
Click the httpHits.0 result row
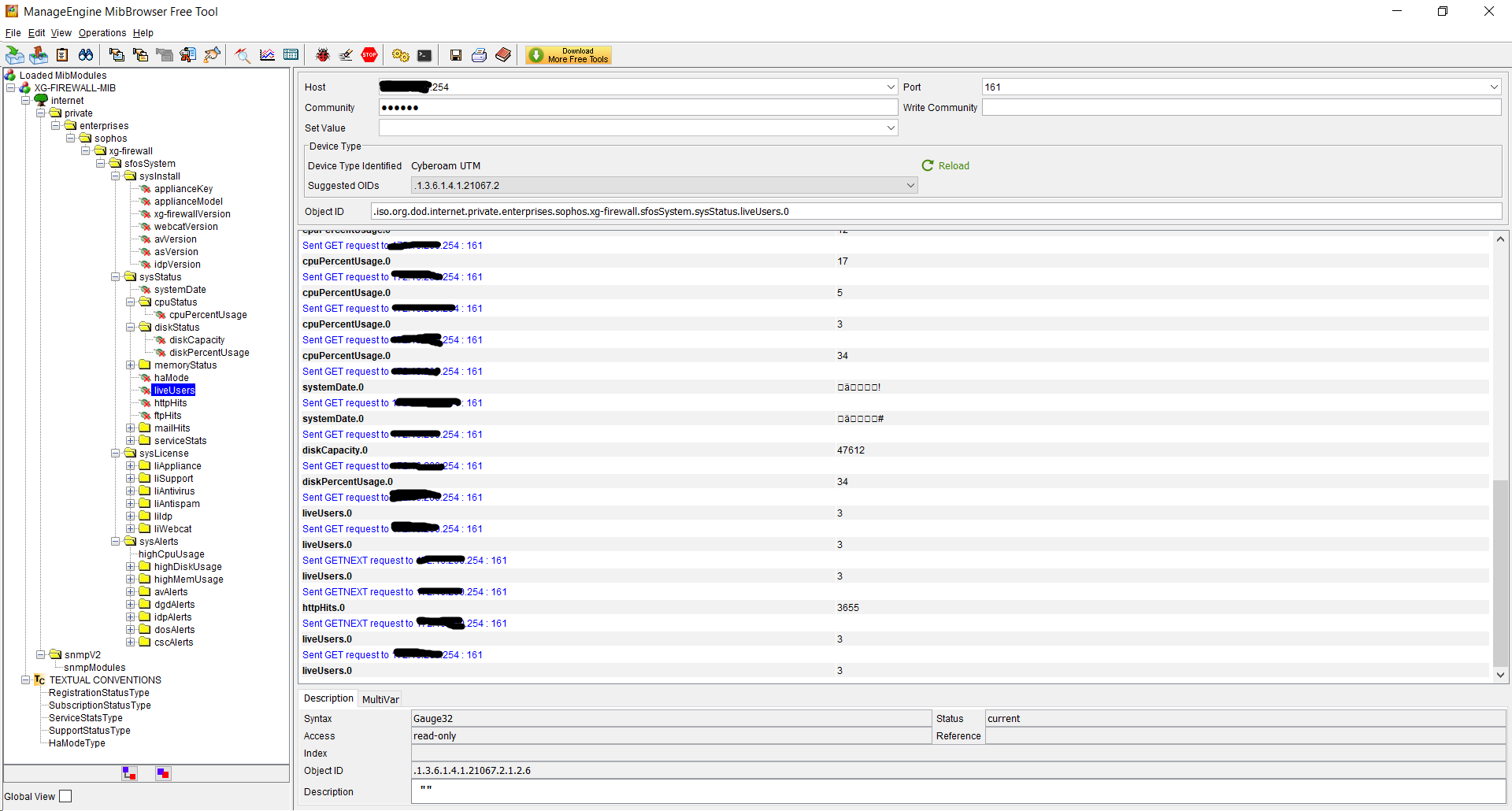click(895, 608)
